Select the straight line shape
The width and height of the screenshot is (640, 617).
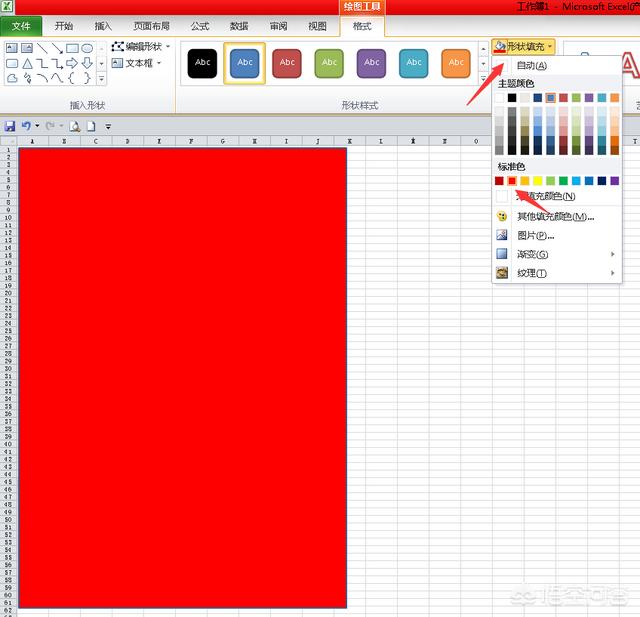tap(42, 48)
